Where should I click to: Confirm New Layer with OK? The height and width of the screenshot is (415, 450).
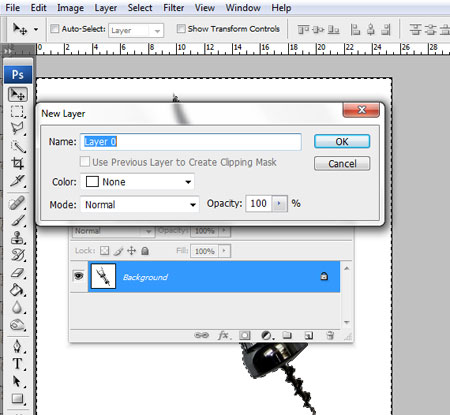[x=342, y=142]
